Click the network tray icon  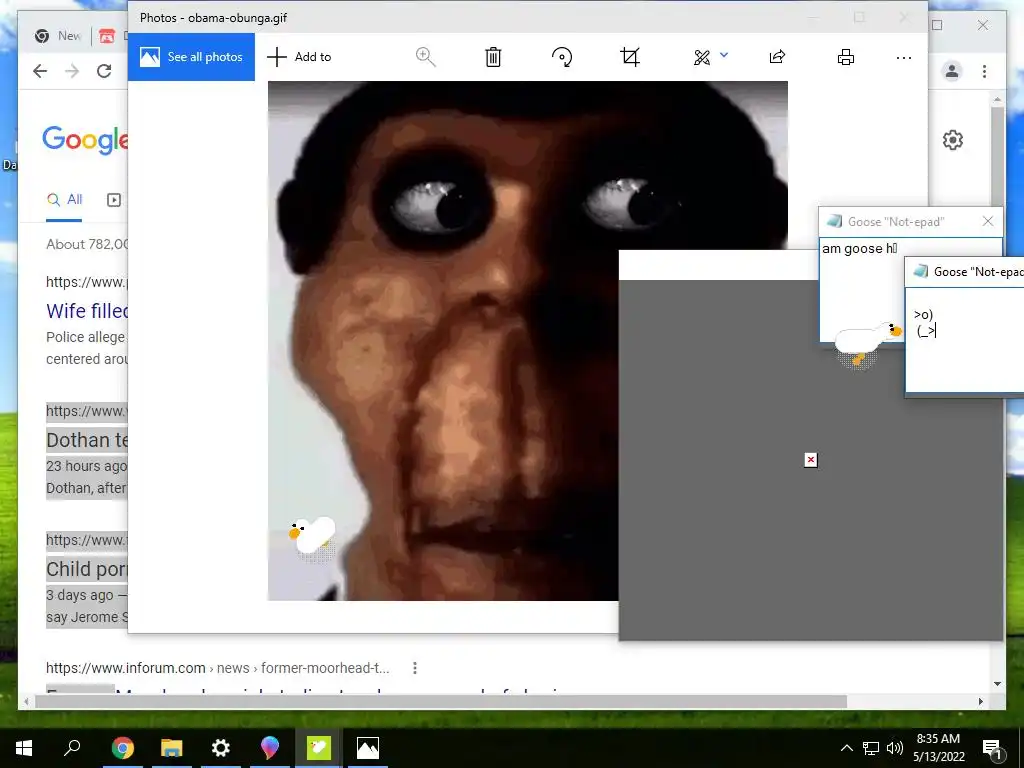click(871, 748)
